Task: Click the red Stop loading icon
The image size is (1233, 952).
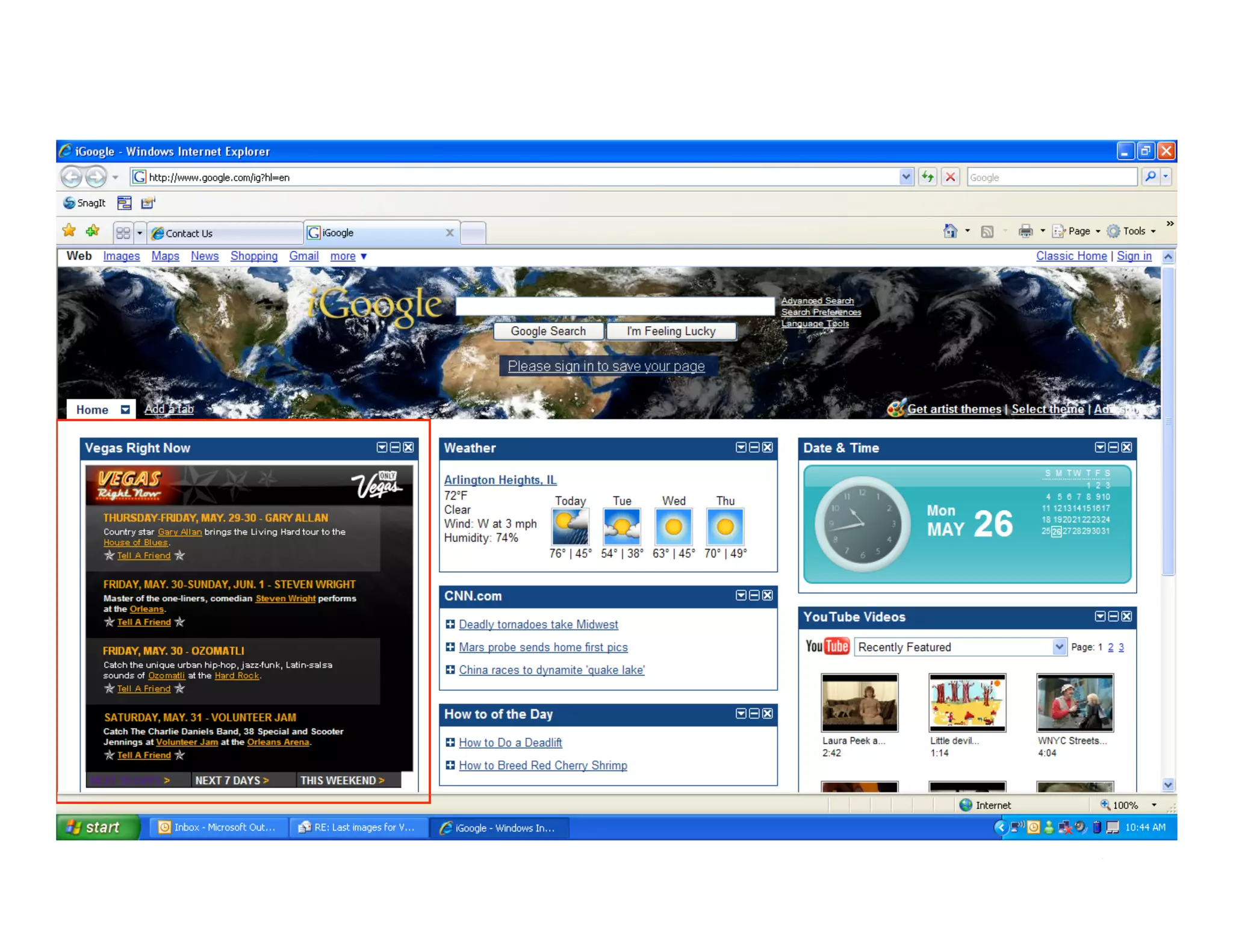Action: [x=950, y=177]
